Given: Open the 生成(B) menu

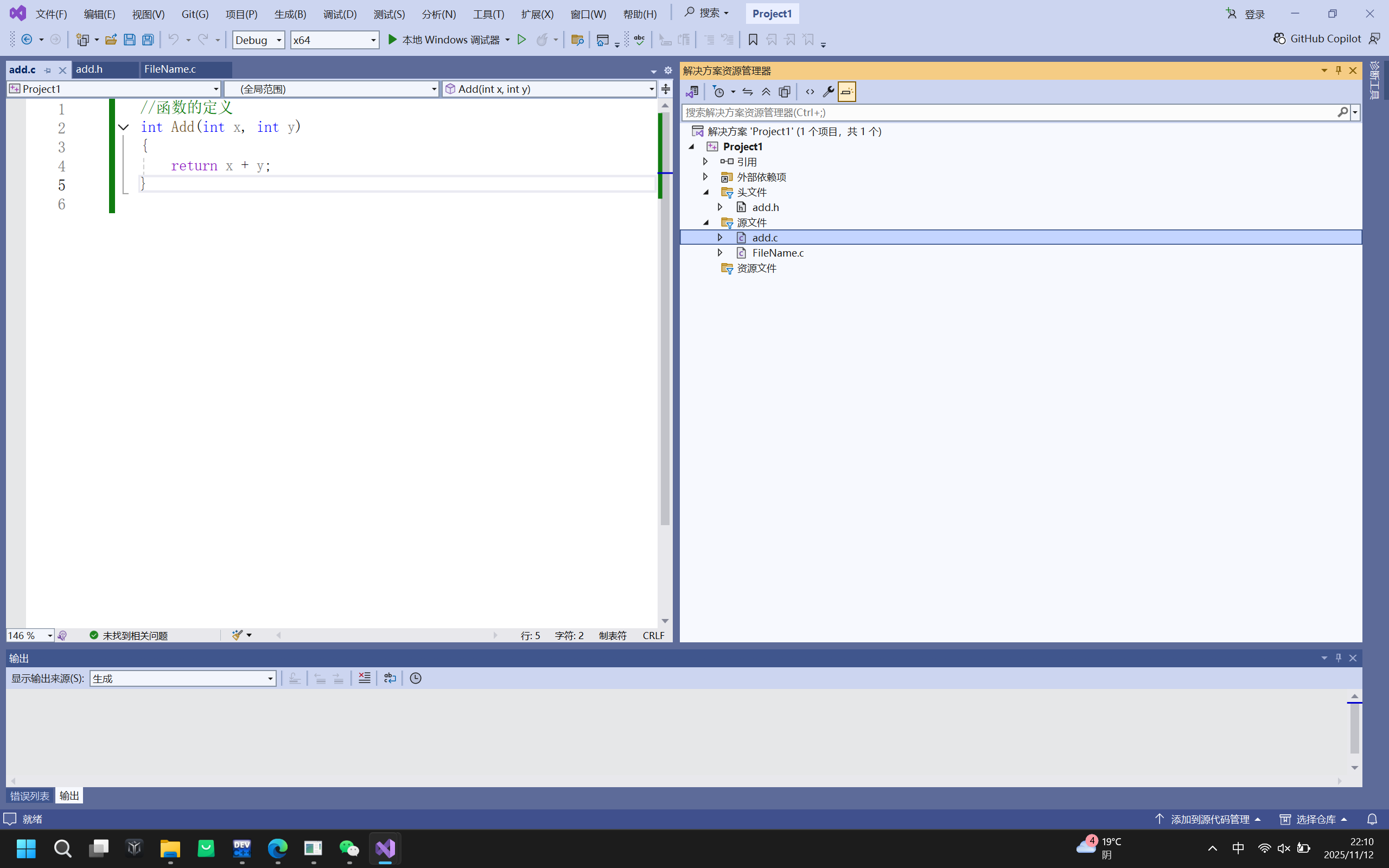Looking at the screenshot, I should pyautogui.click(x=290, y=14).
